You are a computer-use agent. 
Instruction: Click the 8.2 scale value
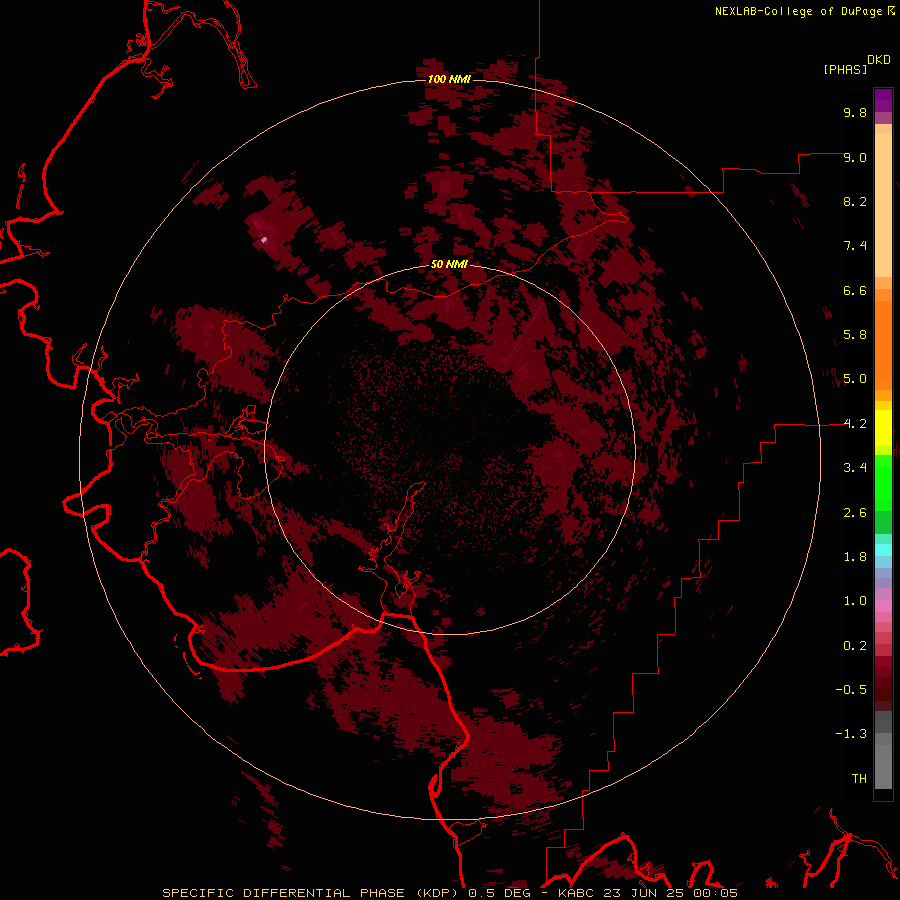click(x=855, y=201)
